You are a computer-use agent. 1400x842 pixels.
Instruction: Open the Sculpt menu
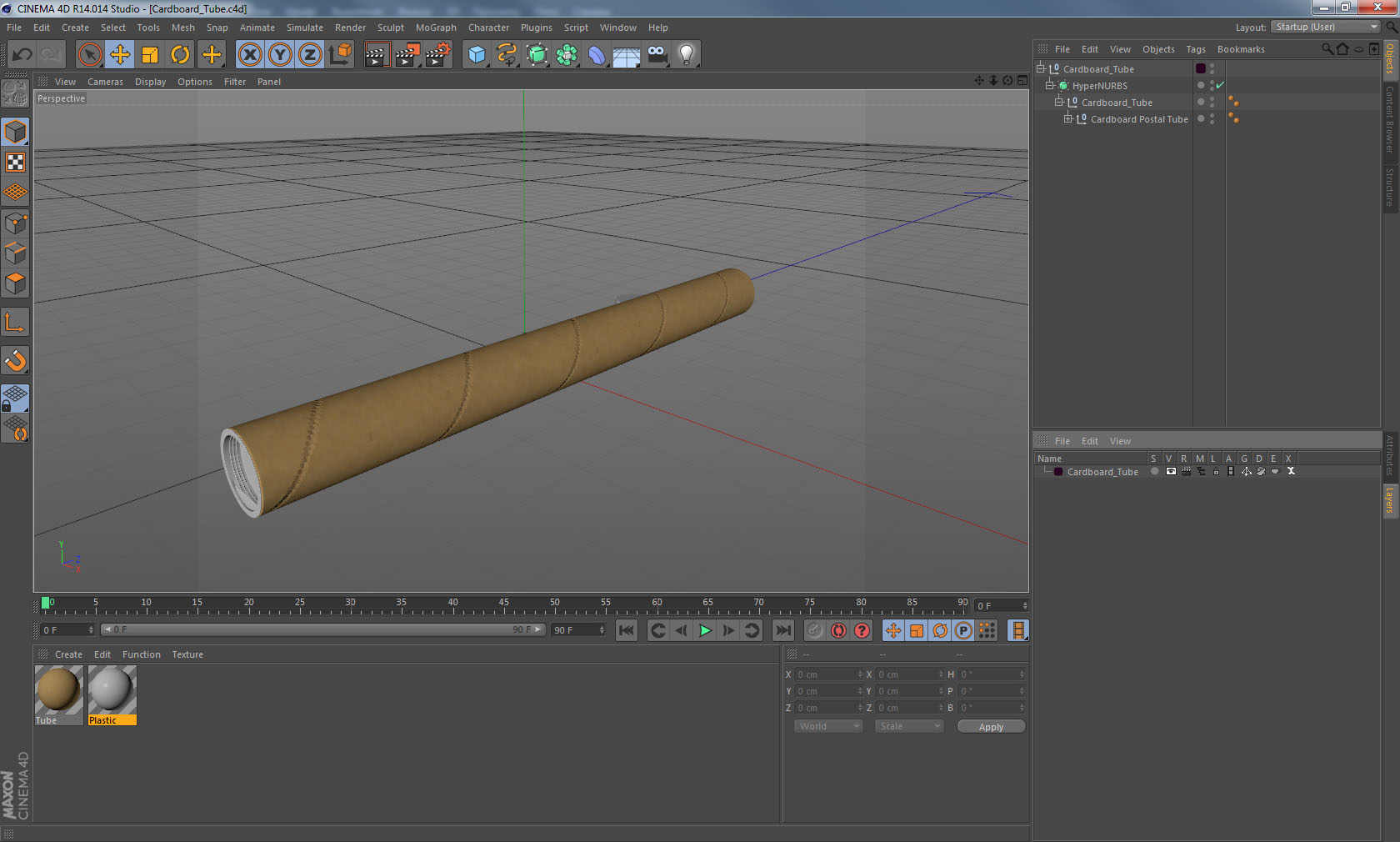pyautogui.click(x=390, y=28)
